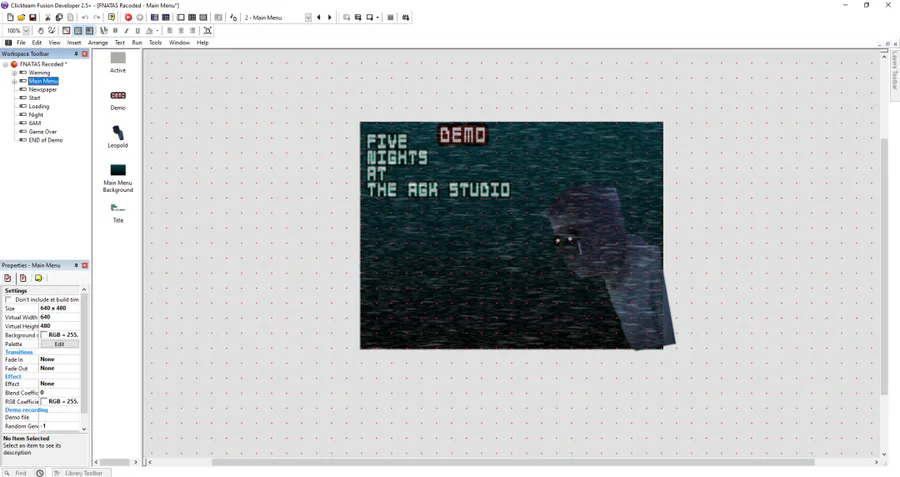Click the Open folder icon
Image resolution: width=900 pixels, height=477 pixels.
tap(21, 17)
